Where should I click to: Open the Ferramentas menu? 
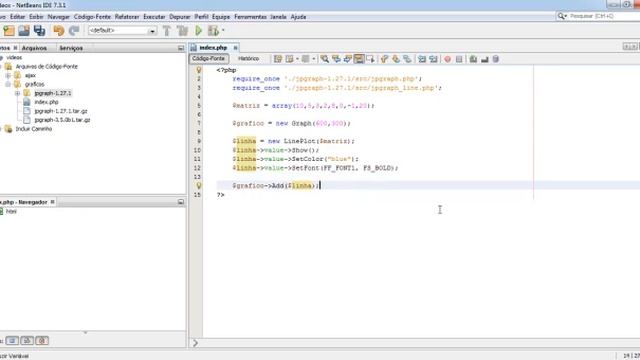coord(250,17)
